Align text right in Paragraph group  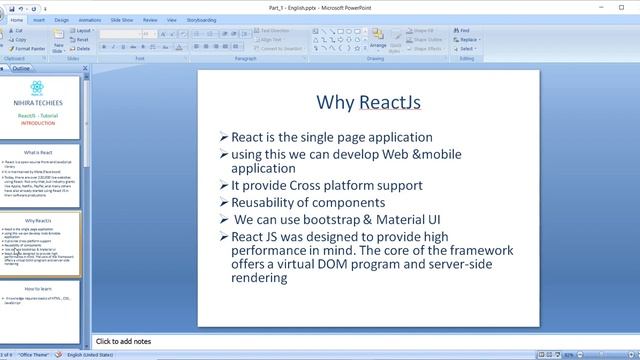216,47
